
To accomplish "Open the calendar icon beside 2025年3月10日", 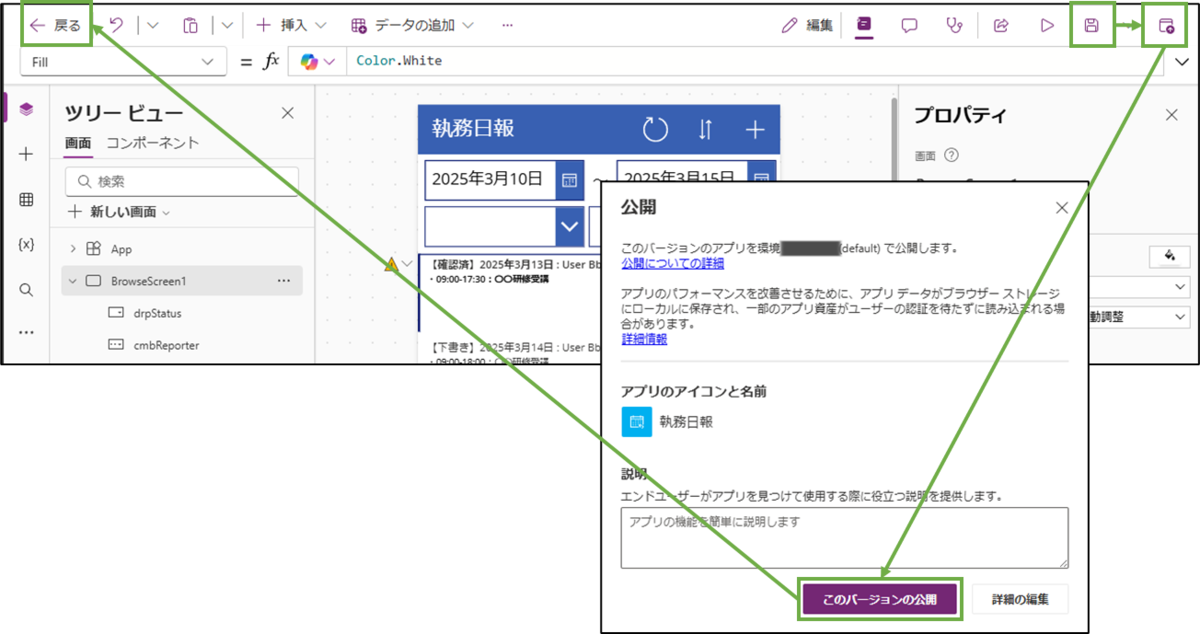I will coord(570,180).
